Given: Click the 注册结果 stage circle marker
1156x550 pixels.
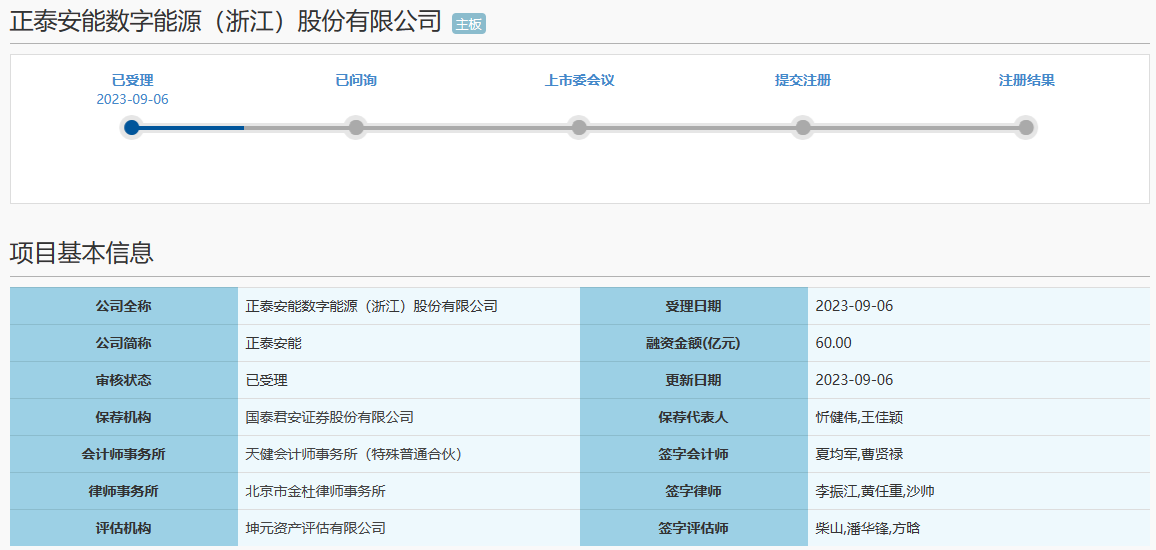Looking at the screenshot, I should (1026, 128).
